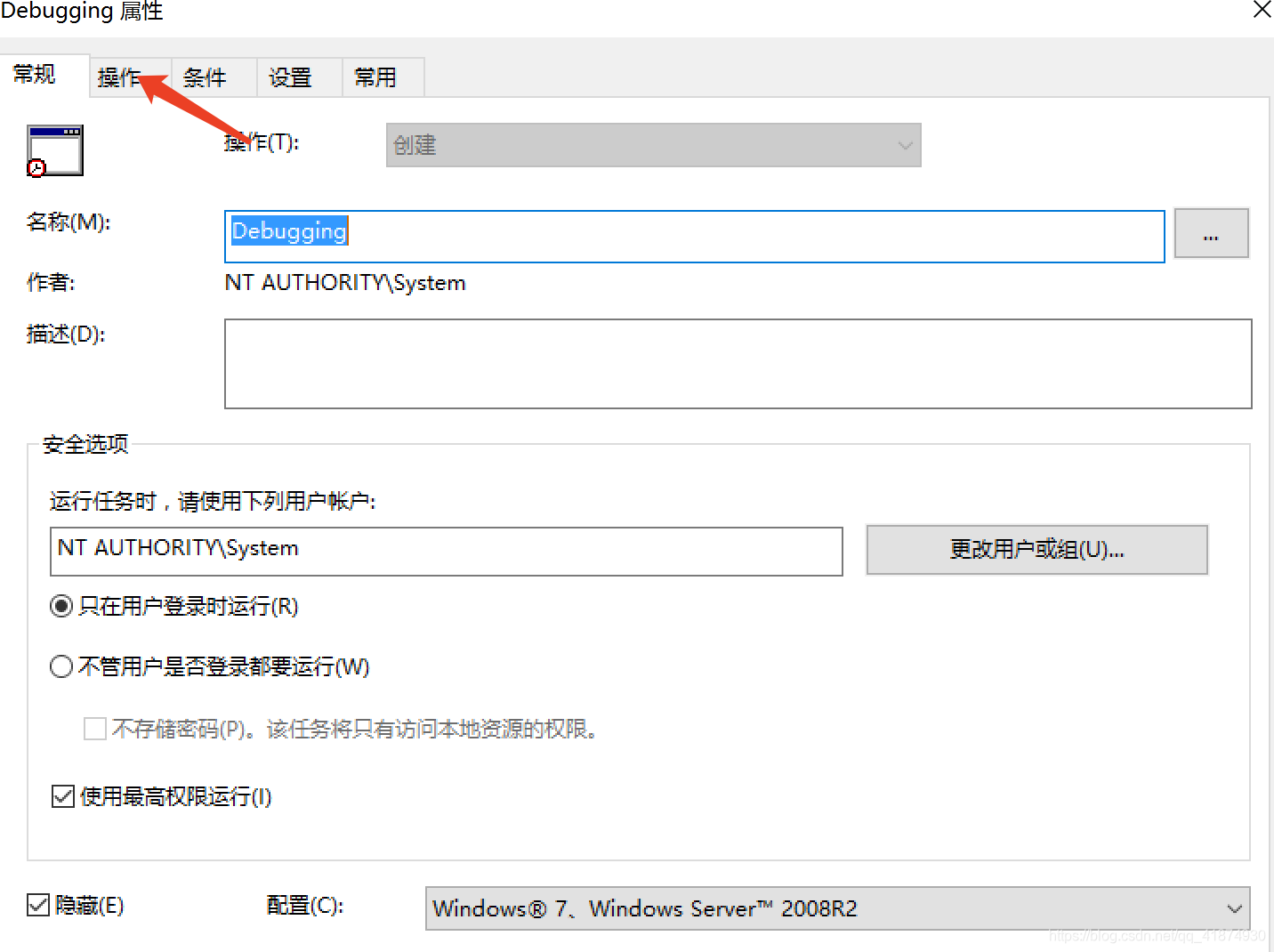
Task: Click the 运行任务时，请使用下列用户帐户 label
Action: coord(213,502)
